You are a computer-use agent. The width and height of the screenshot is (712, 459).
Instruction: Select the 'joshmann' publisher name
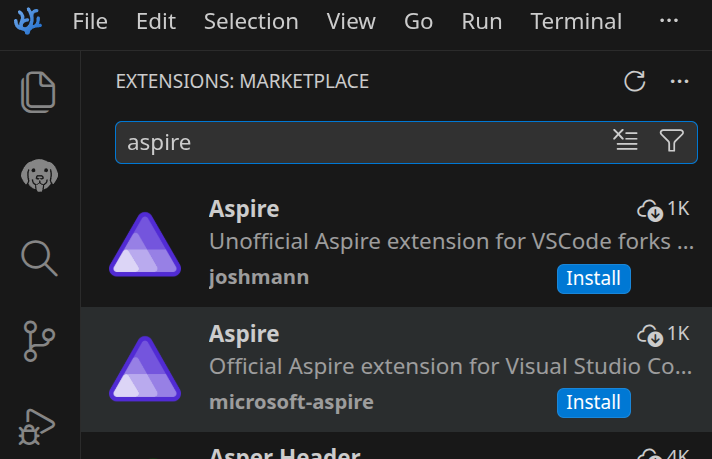coord(259,277)
